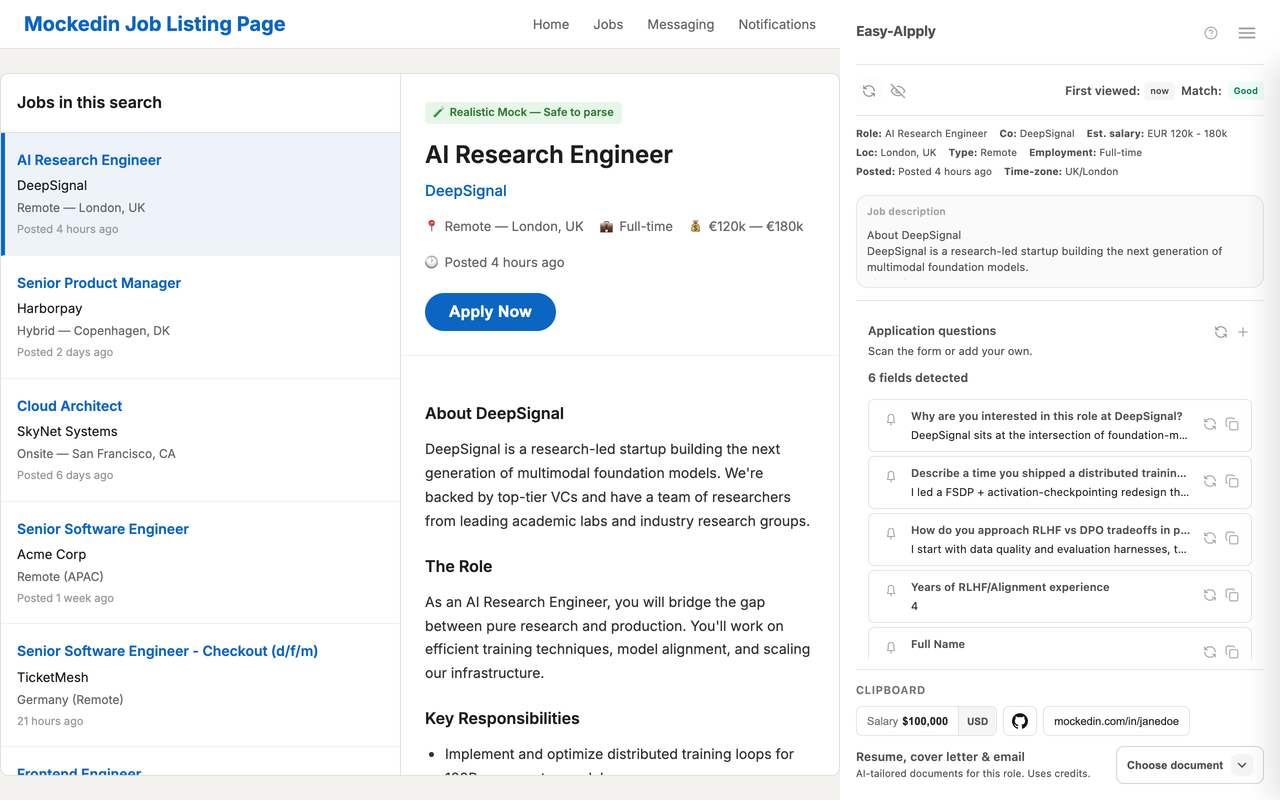Open the Easy-Alpply help icon
The height and width of the screenshot is (800, 1280).
[1211, 33]
